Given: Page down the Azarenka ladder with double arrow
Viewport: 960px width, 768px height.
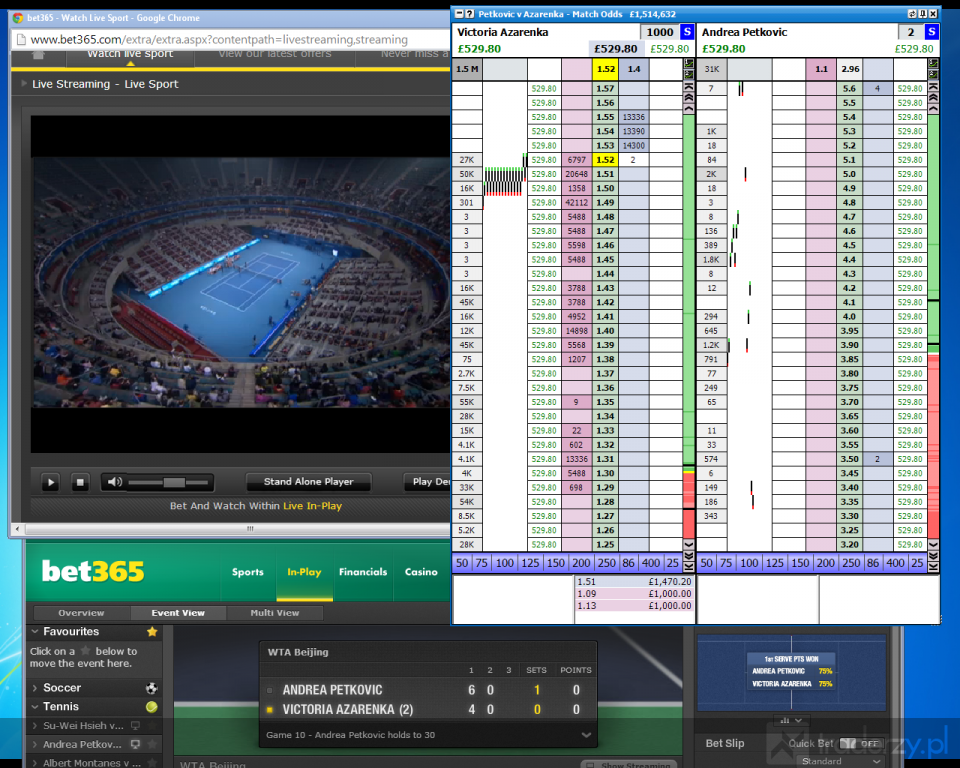Looking at the screenshot, I should click(x=689, y=555).
